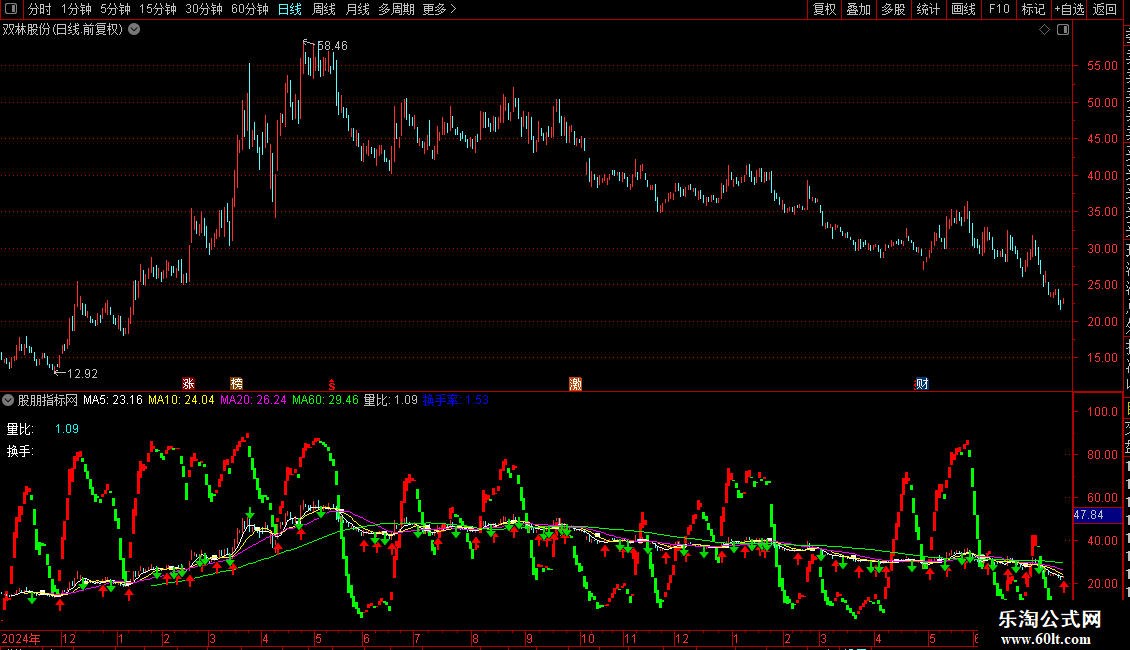Switch to the 5分钟 period tab
The image size is (1130, 650).
115,9
